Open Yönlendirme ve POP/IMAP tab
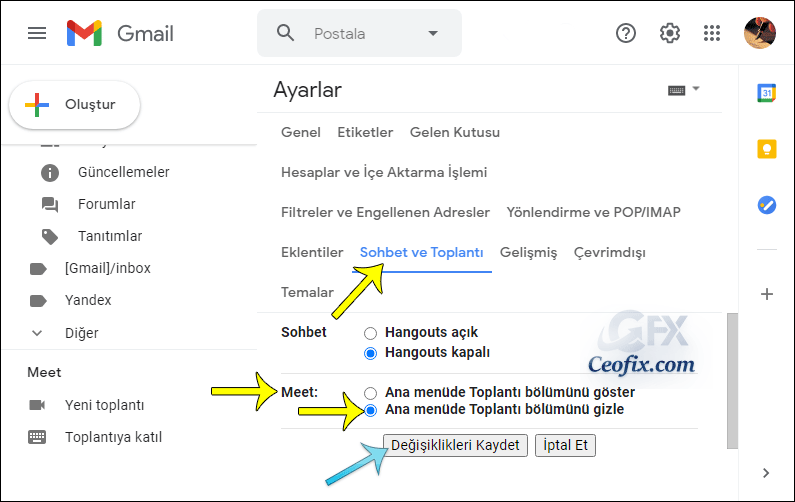Image resolution: width=795 pixels, height=502 pixels. click(x=593, y=212)
